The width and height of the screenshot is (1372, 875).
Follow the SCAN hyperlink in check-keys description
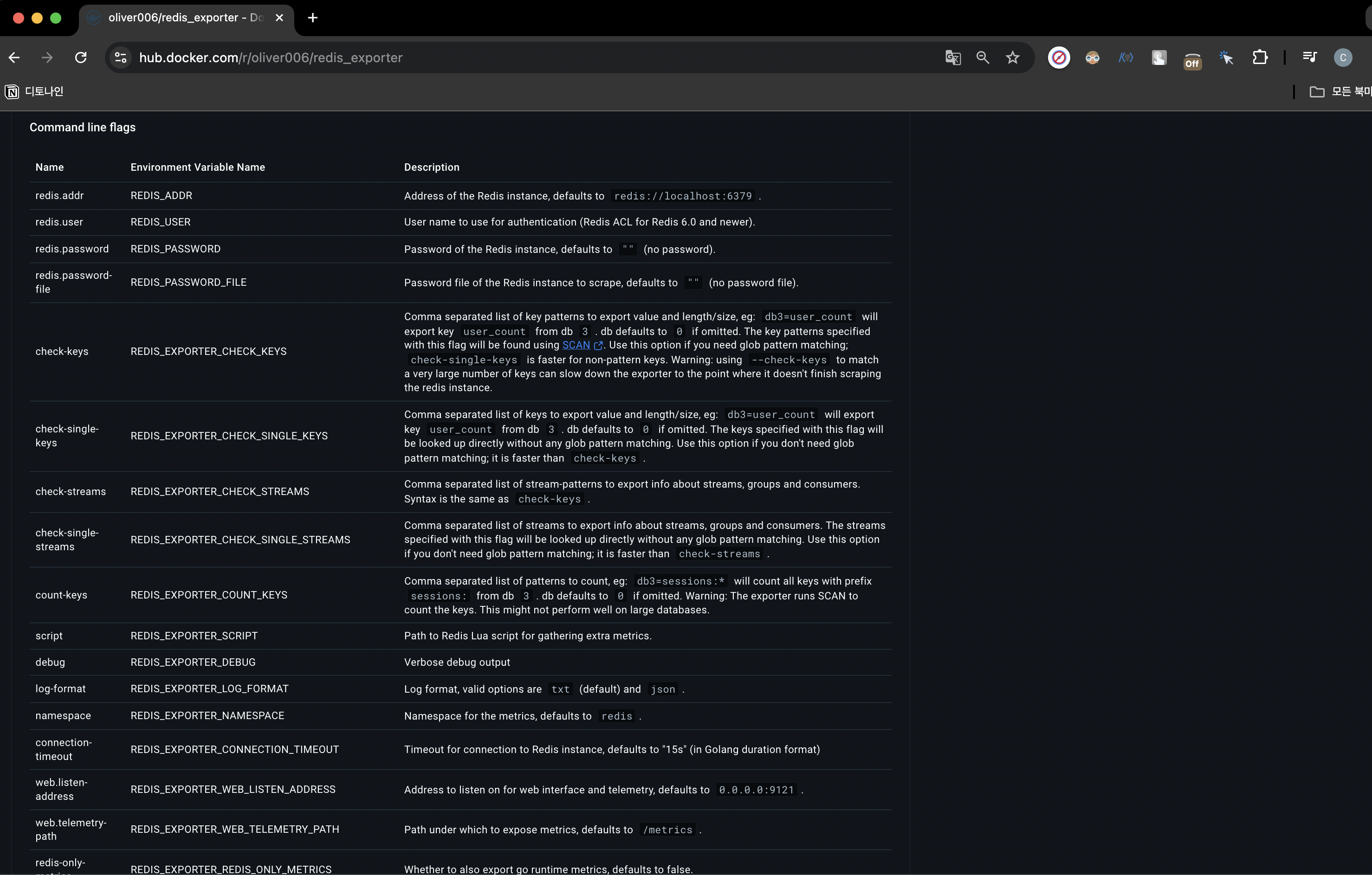click(x=576, y=345)
